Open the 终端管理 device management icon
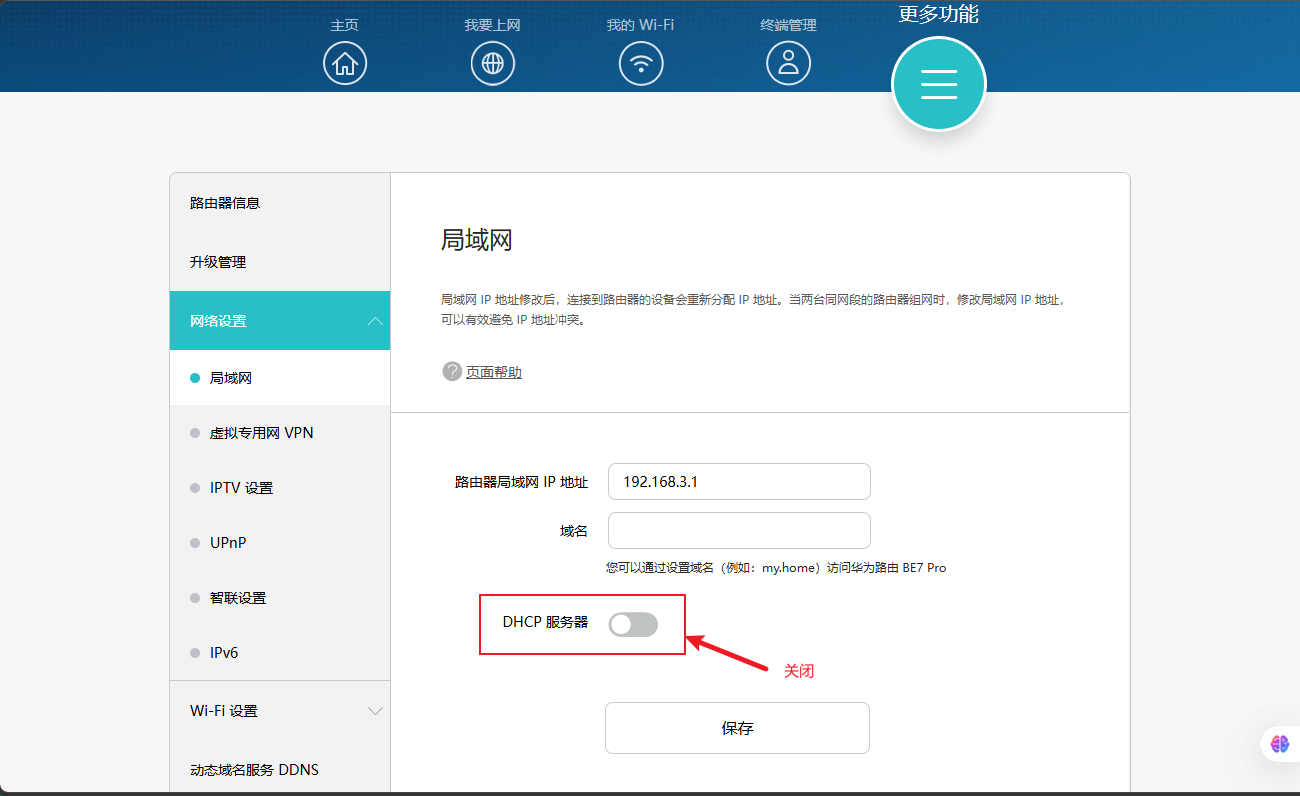 tap(789, 62)
